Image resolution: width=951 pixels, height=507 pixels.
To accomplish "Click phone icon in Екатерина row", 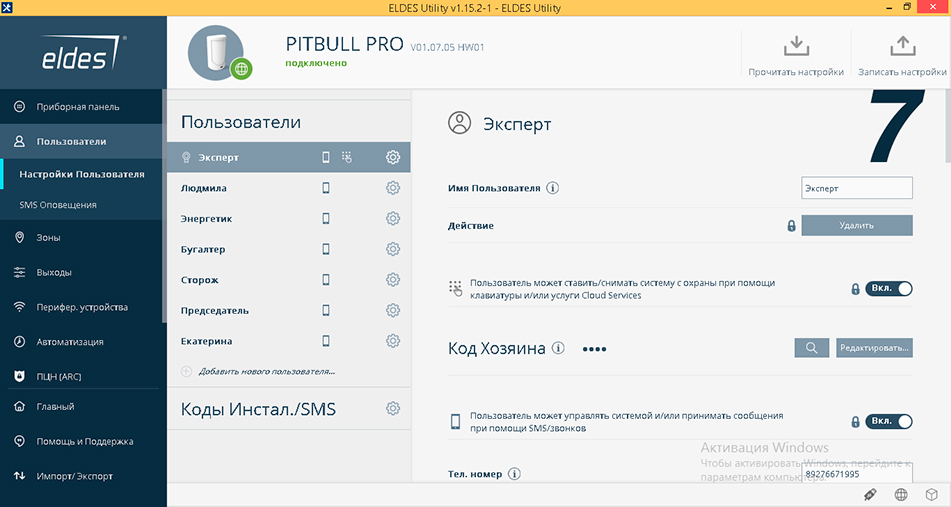I will pyautogui.click(x=326, y=341).
